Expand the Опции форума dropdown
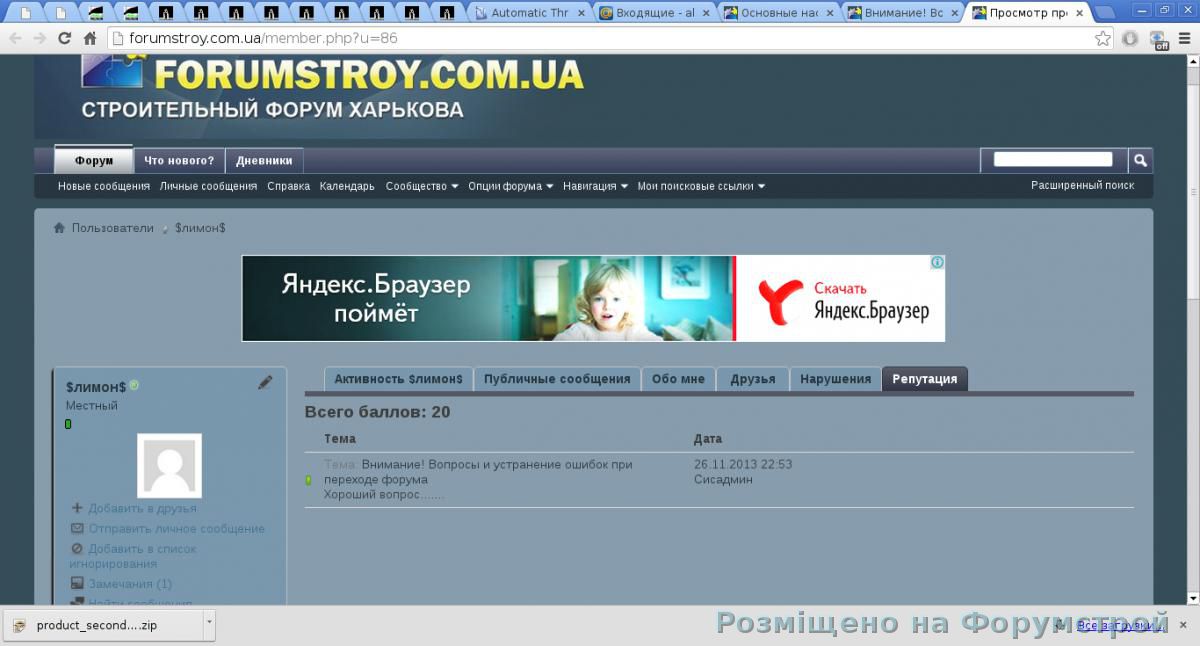Viewport: 1200px width, 646px height. pyautogui.click(x=510, y=186)
